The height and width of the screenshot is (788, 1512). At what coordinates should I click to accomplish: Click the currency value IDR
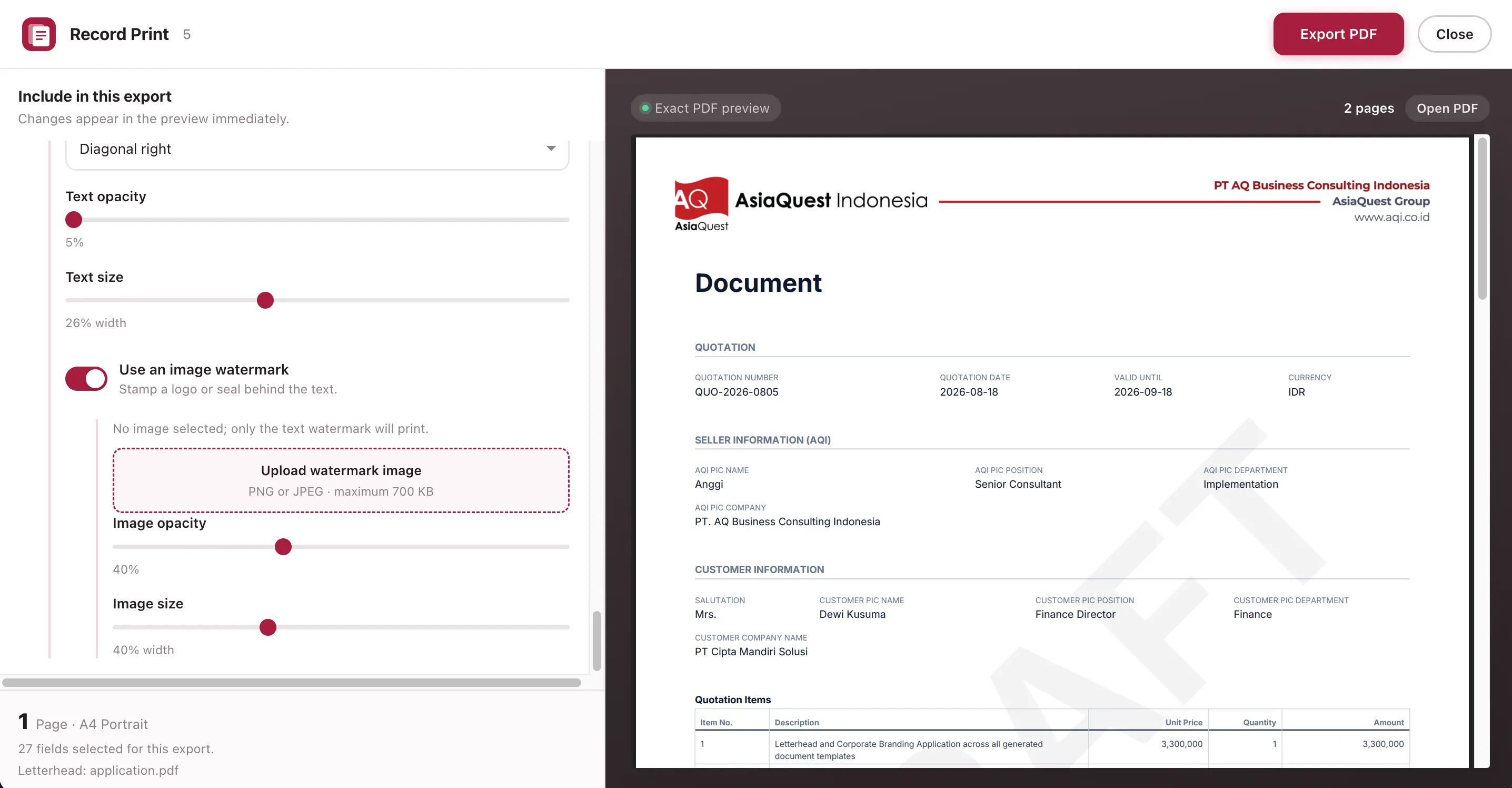point(1296,392)
